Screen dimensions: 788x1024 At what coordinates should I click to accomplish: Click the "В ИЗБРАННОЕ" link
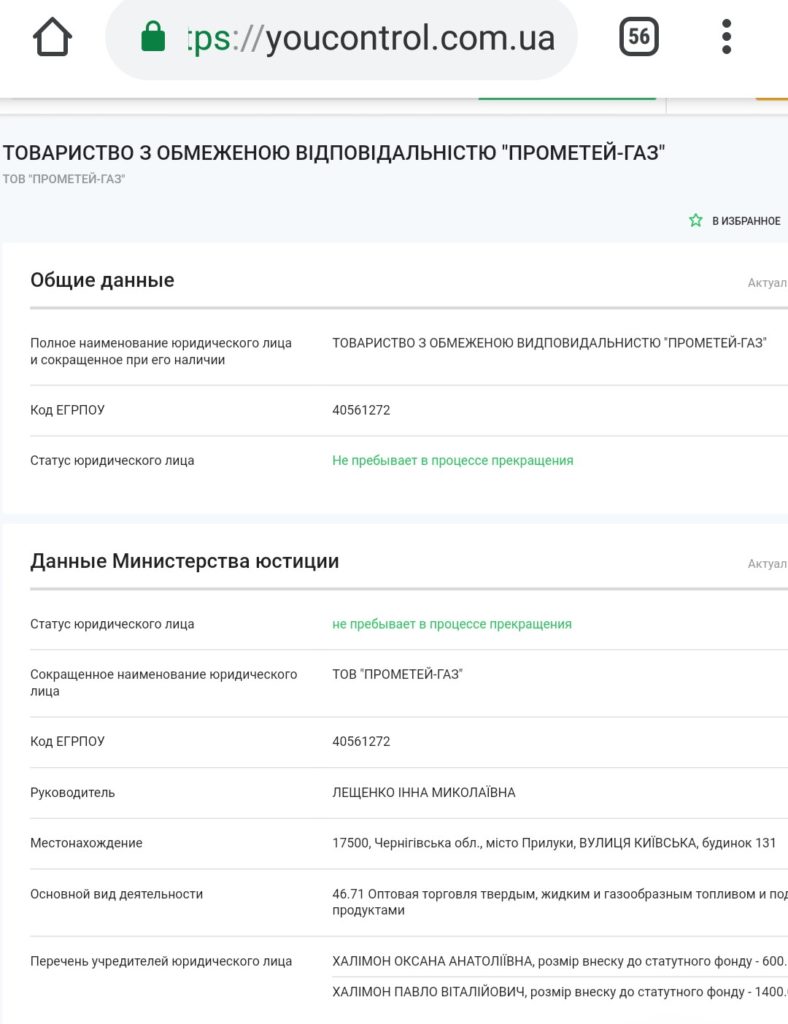pos(745,221)
